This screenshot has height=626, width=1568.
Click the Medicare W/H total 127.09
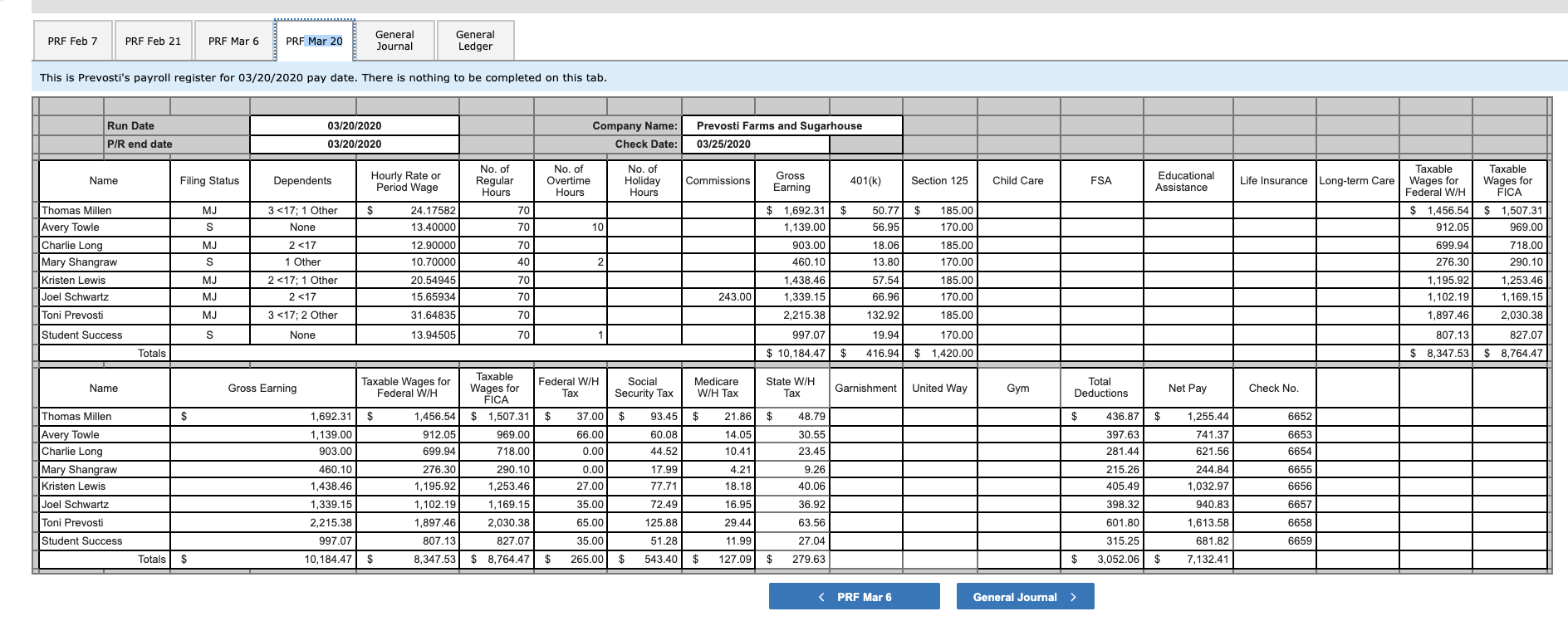(718, 559)
